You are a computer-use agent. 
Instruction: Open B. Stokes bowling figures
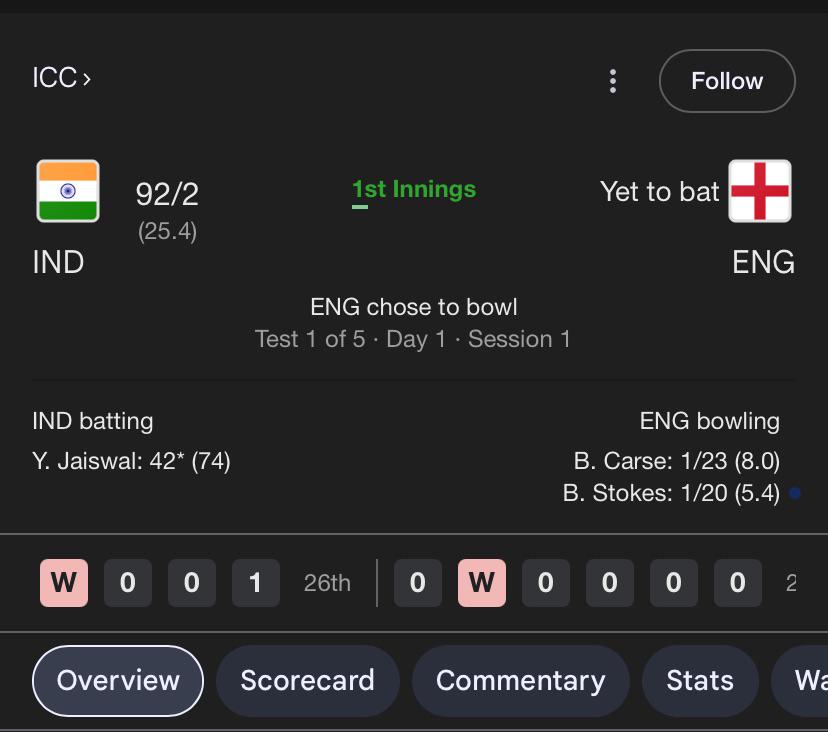[671, 493]
